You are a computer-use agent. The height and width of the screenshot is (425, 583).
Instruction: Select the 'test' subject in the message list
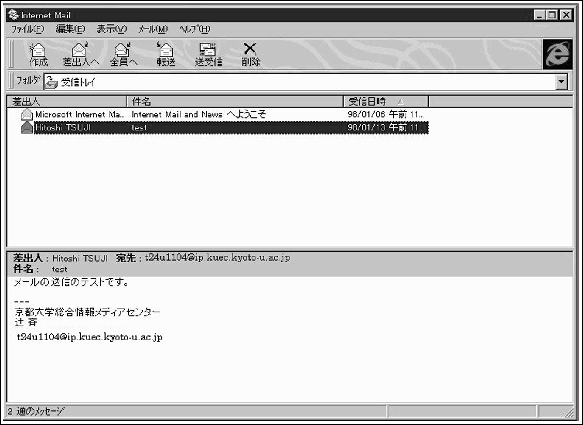[x=139, y=128]
